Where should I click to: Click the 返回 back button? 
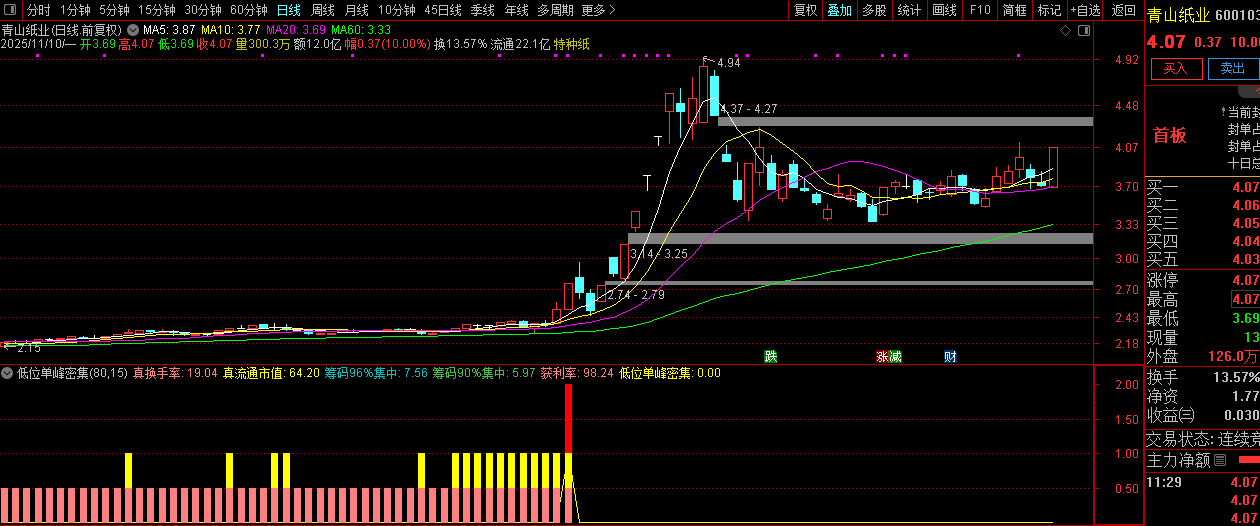tap(1124, 10)
